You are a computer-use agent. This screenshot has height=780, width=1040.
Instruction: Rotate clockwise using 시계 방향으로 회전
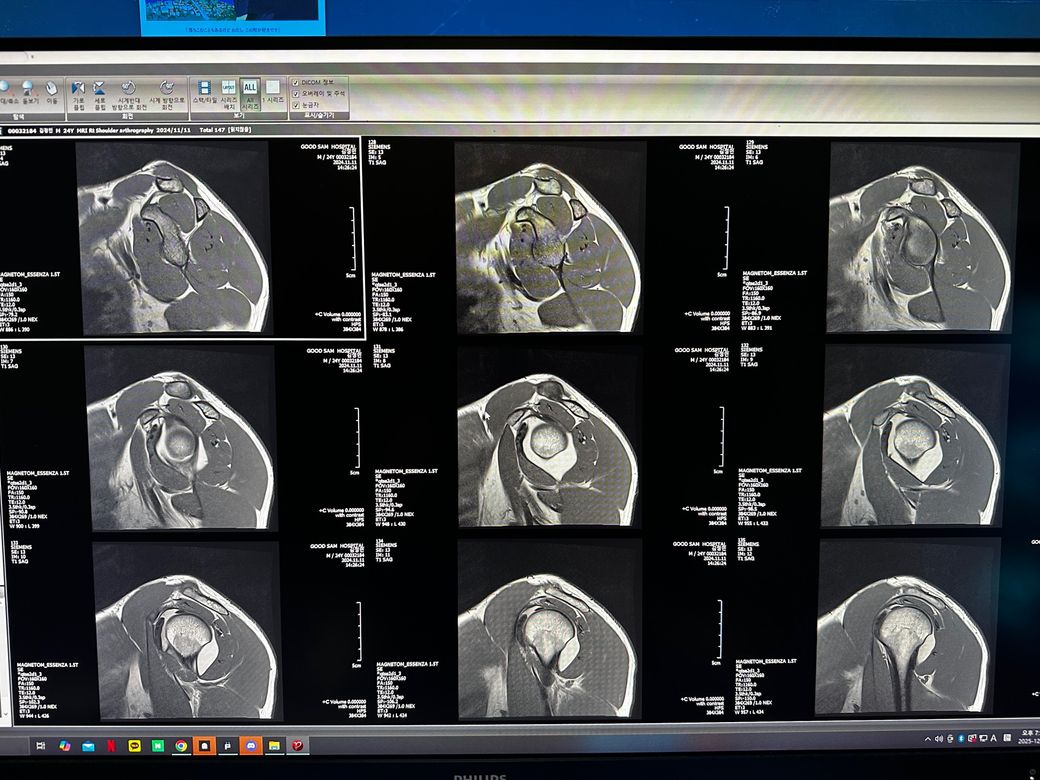tap(167, 91)
